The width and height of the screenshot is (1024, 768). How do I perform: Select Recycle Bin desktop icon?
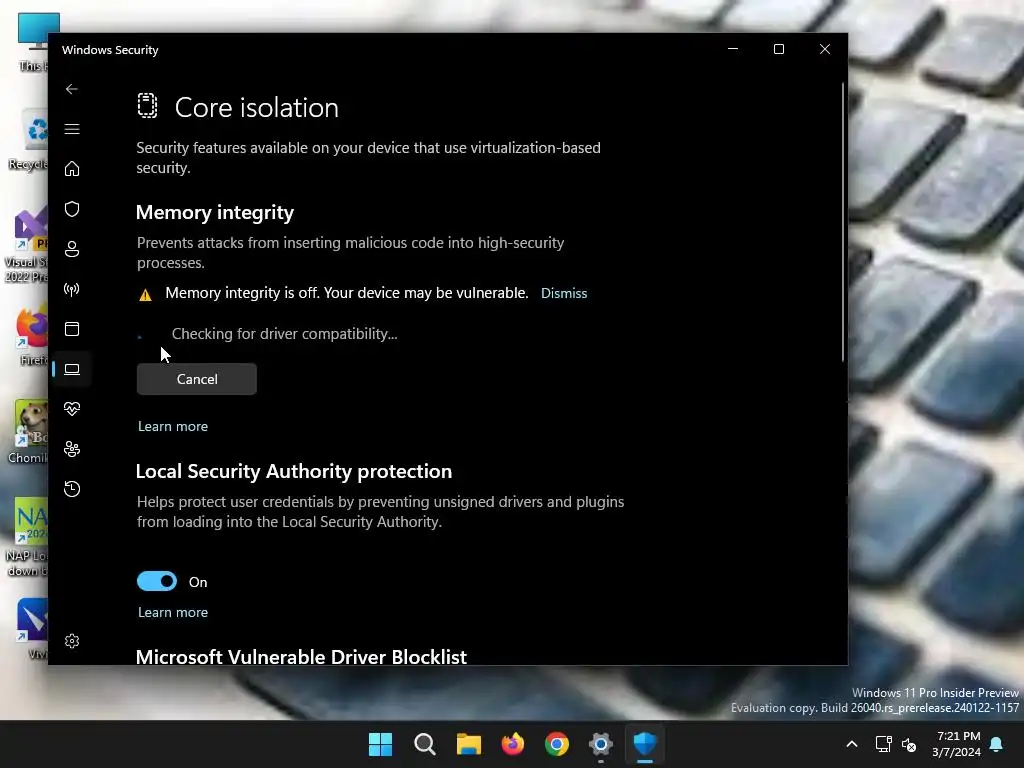(x=29, y=140)
